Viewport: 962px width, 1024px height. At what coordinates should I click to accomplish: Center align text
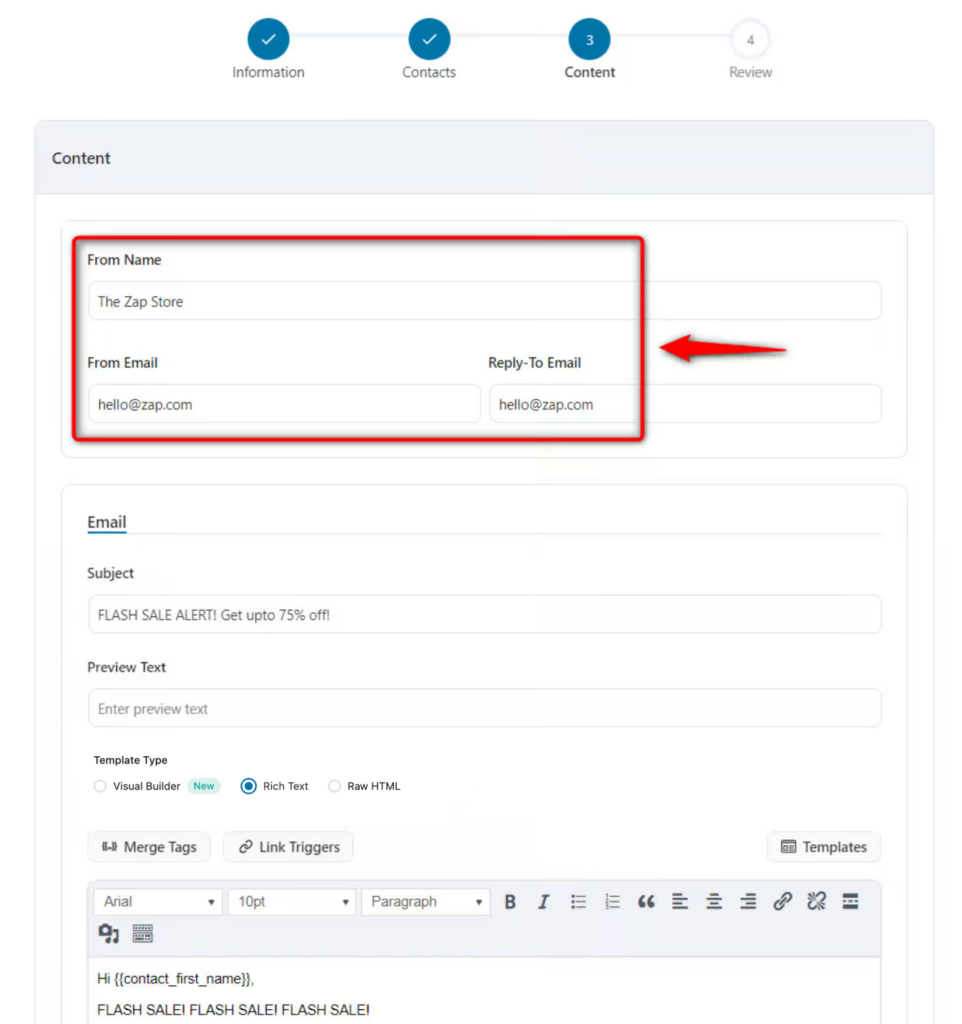click(x=714, y=902)
